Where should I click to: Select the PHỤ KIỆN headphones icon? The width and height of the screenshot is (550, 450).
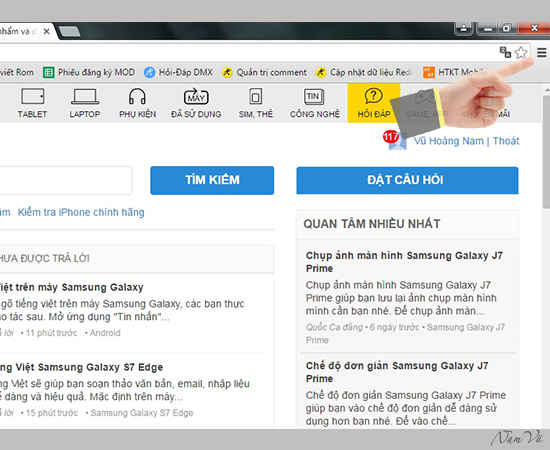(137, 96)
